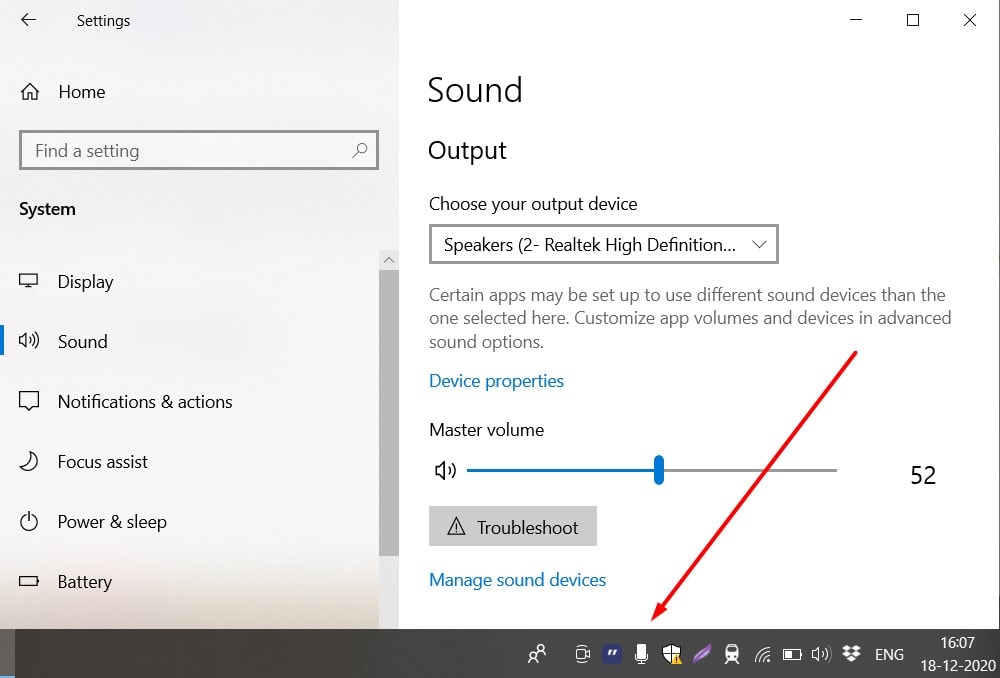The height and width of the screenshot is (678, 1000).
Task: Click the Manage sound devices link
Action: 517,579
